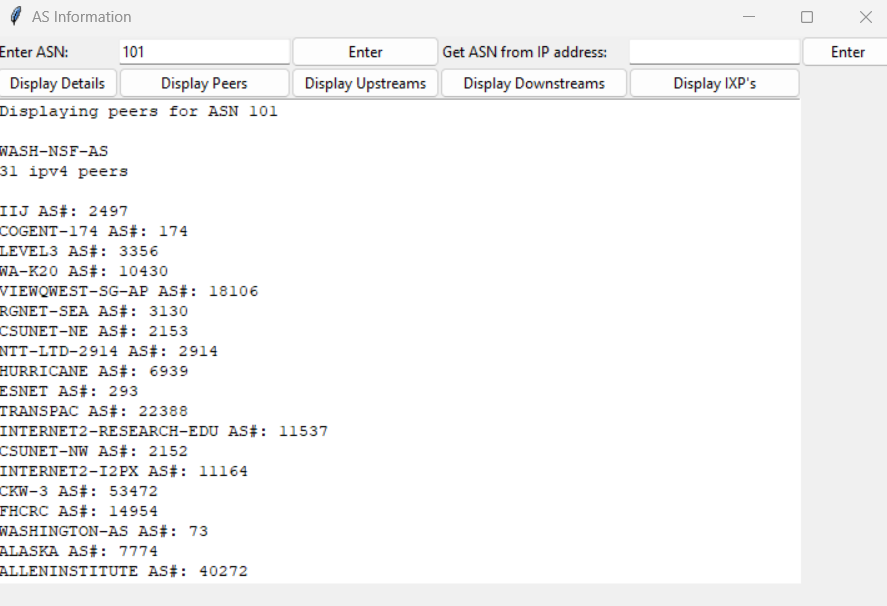Image resolution: width=887 pixels, height=606 pixels.
Task: Open Display Upstreams
Action: [x=365, y=83]
